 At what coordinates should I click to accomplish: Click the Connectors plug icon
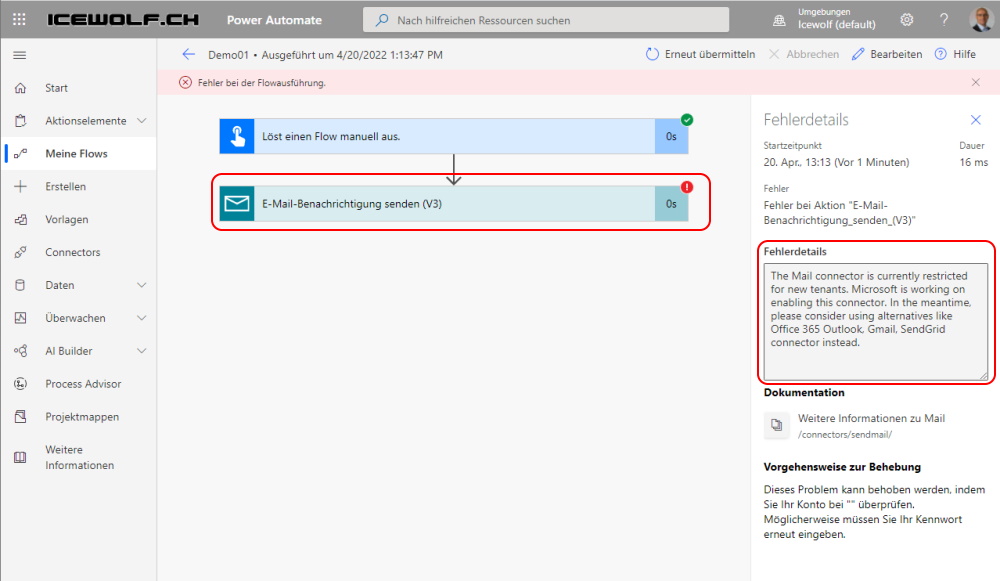[x=20, y=252]
